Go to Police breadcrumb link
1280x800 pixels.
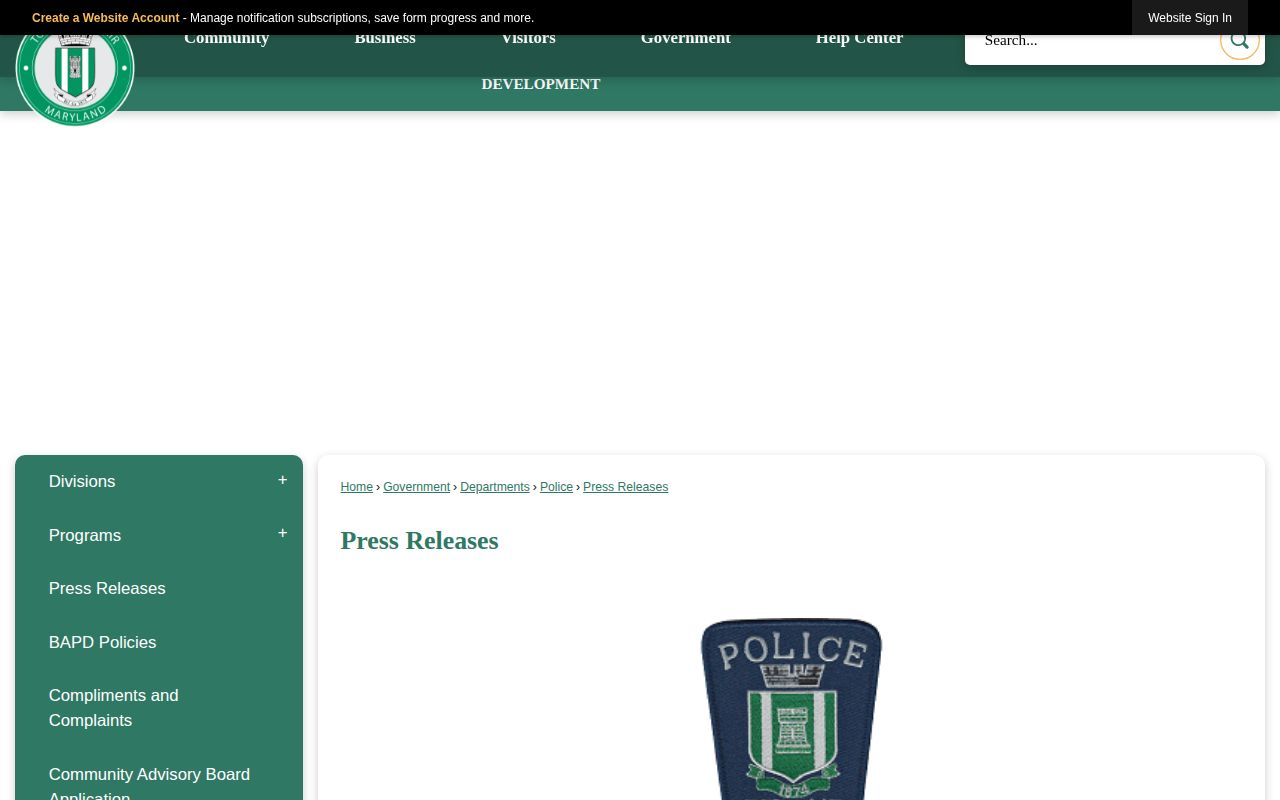[557, 487]
